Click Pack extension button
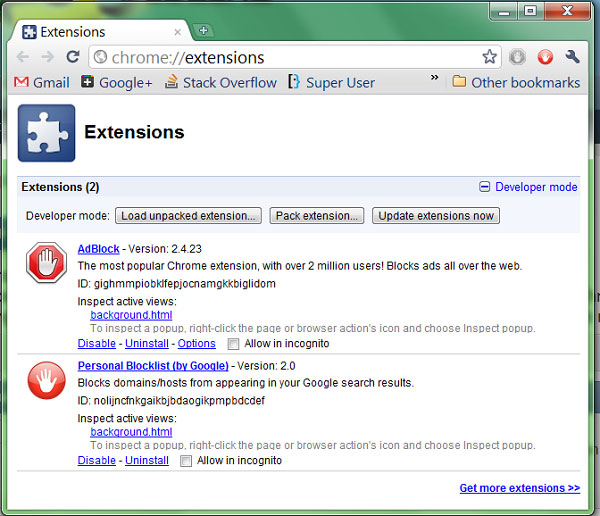 click(x=316, y=216)
